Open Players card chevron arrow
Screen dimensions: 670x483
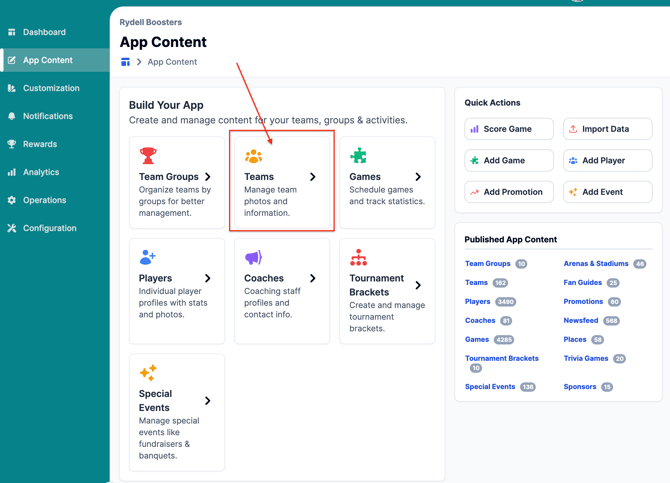coord(208,278)
